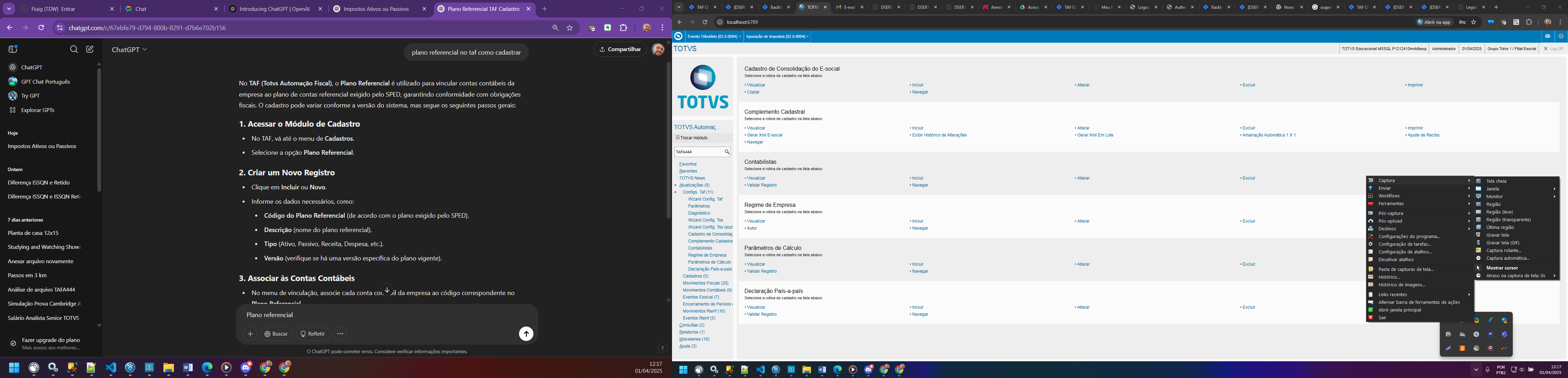Click the plus attach icon in composer

250,334
